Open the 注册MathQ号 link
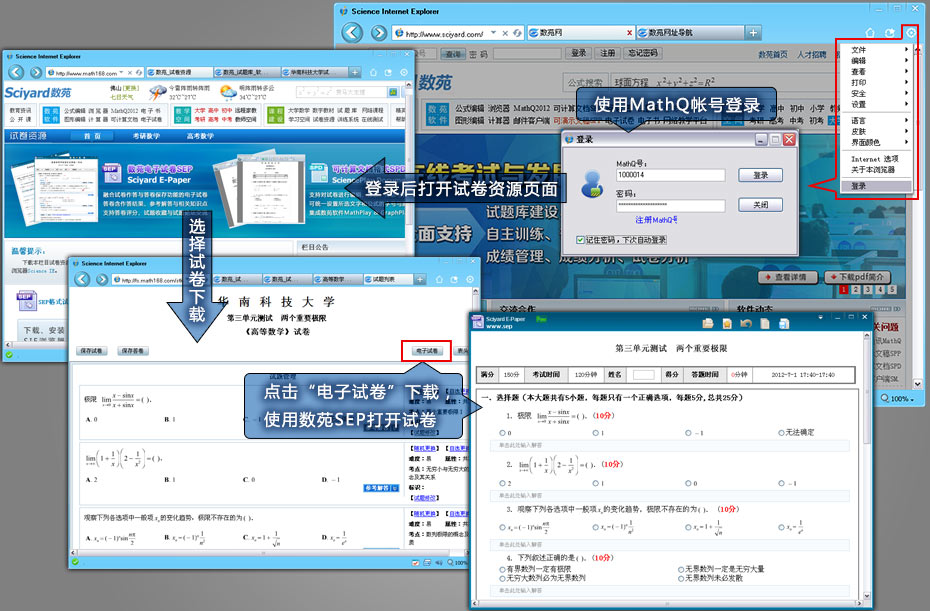930x611 pixels. (656, 220)
